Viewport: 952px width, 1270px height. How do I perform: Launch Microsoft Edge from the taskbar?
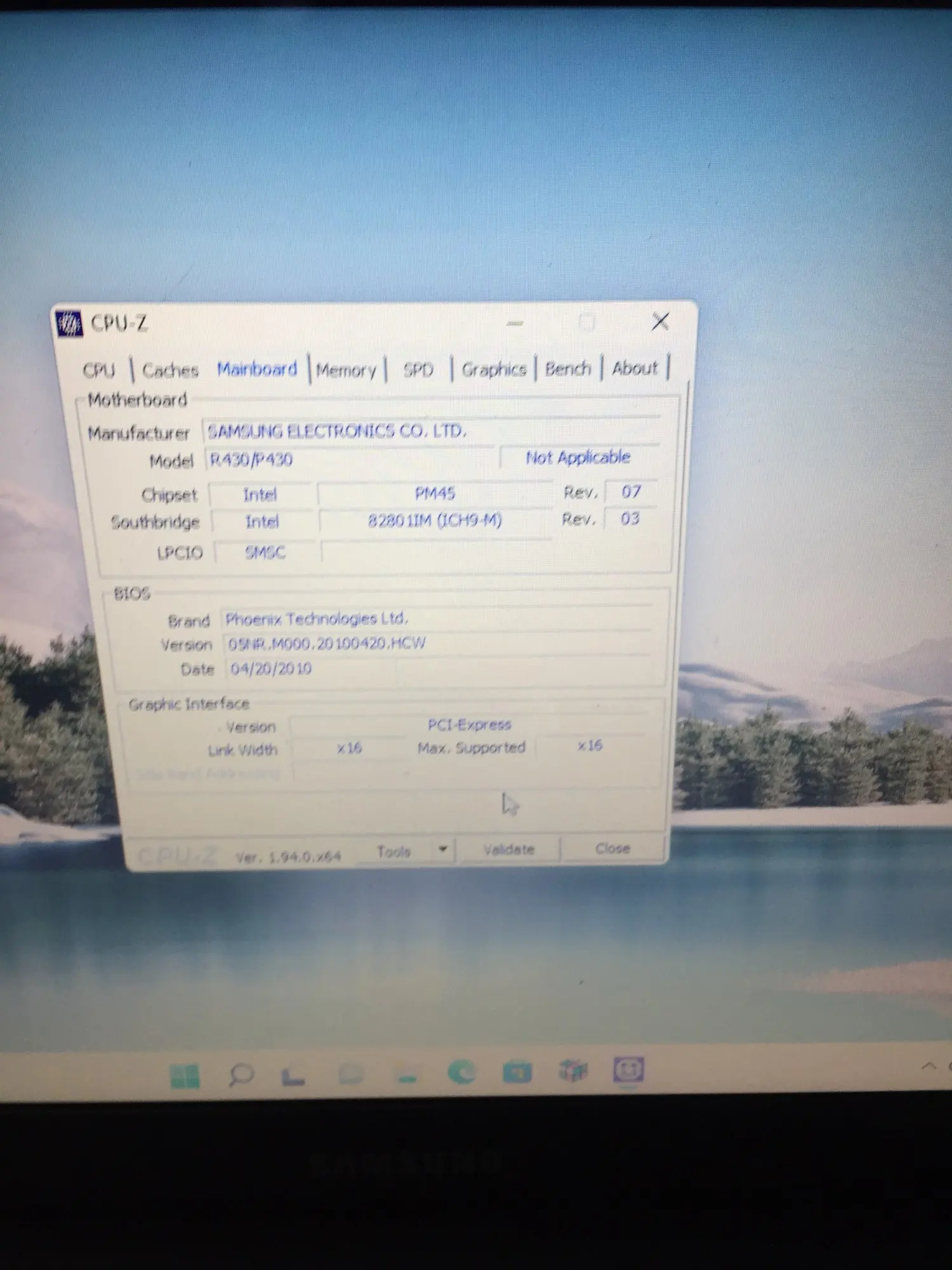point(461,1073)
